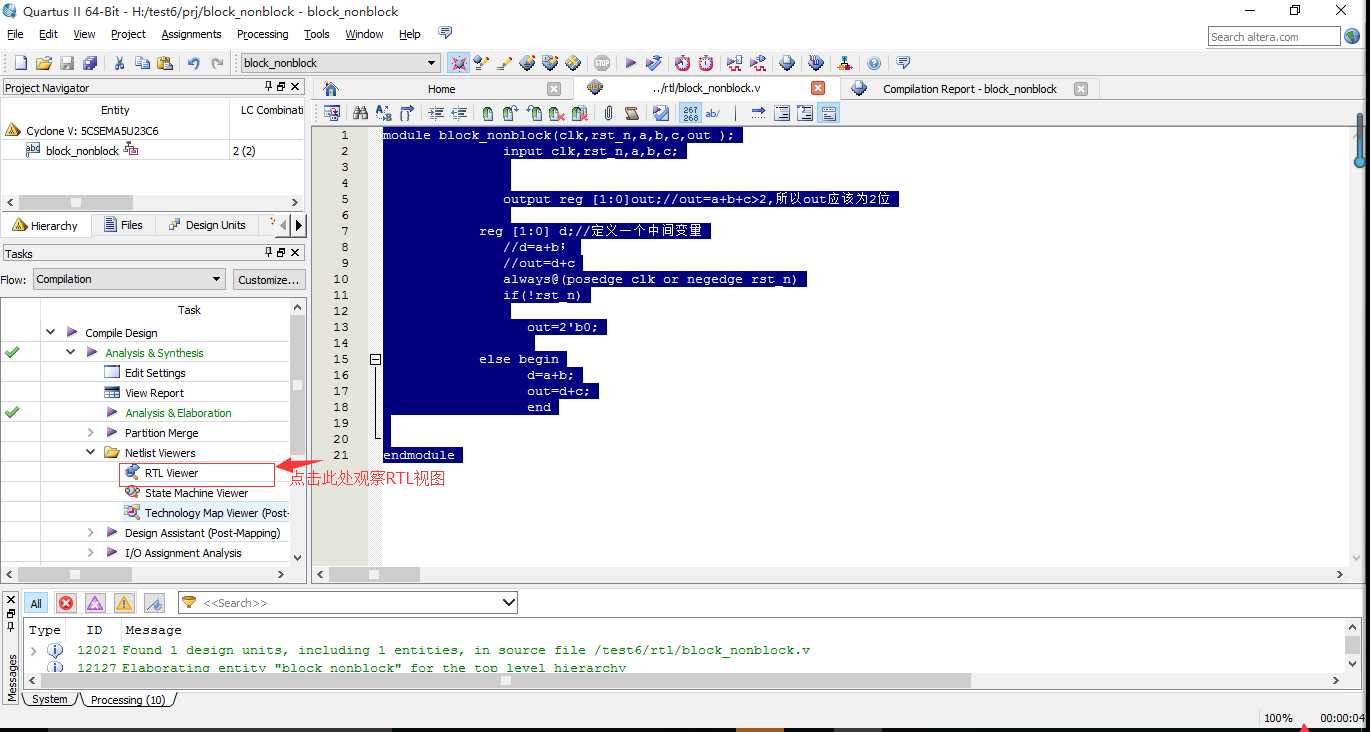This screenshot has width=1370, height=732.
Task: Click the Customize... button
Action: pos(268,279)
